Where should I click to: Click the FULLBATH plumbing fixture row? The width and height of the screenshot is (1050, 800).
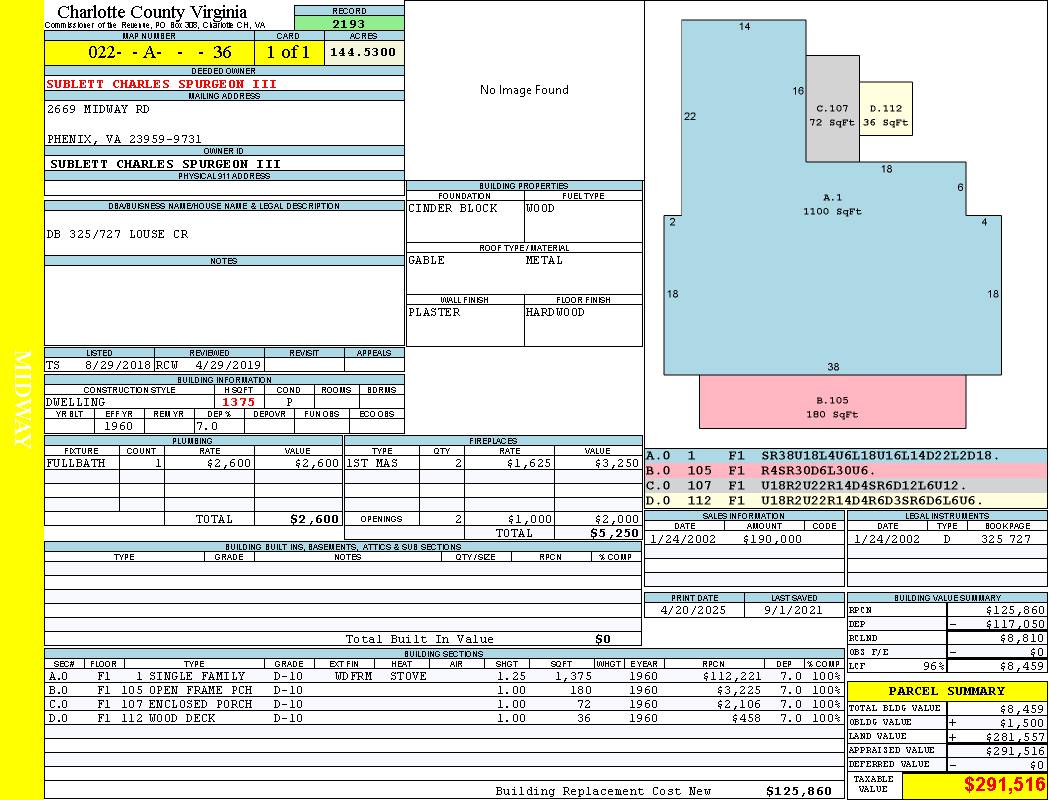pos(76,464)
